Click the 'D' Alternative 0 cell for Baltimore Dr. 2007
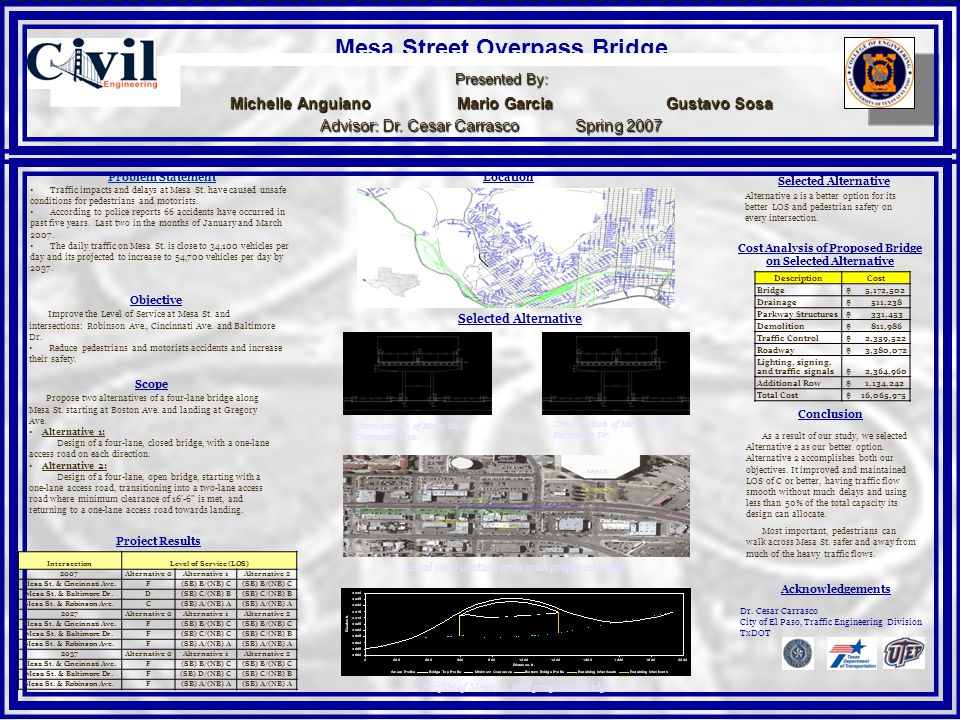This screenshot has height=720, width=960. [148, 594]
